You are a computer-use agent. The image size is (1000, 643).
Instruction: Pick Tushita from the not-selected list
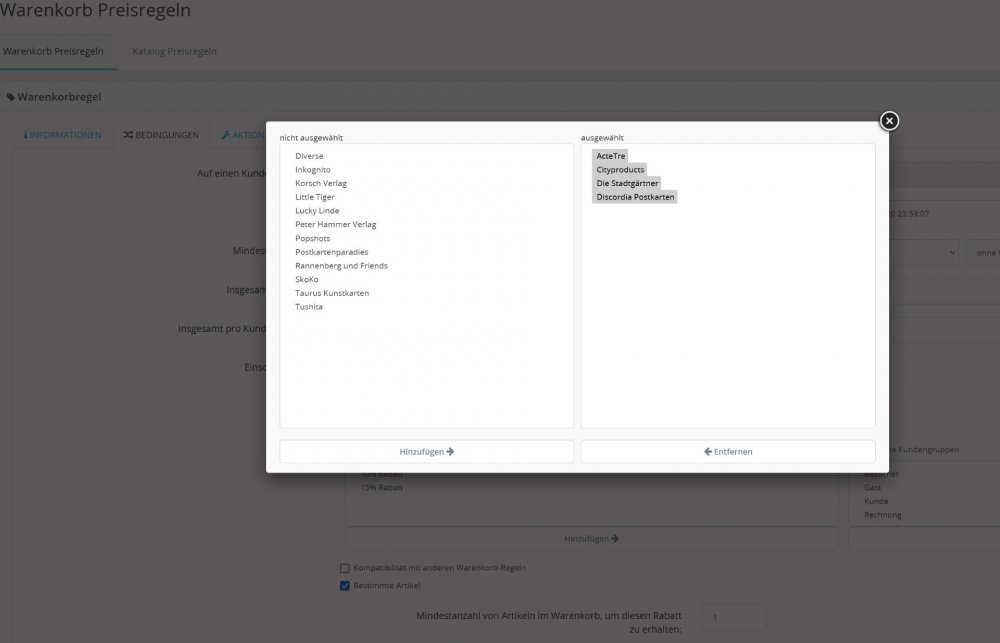(309, 307)
